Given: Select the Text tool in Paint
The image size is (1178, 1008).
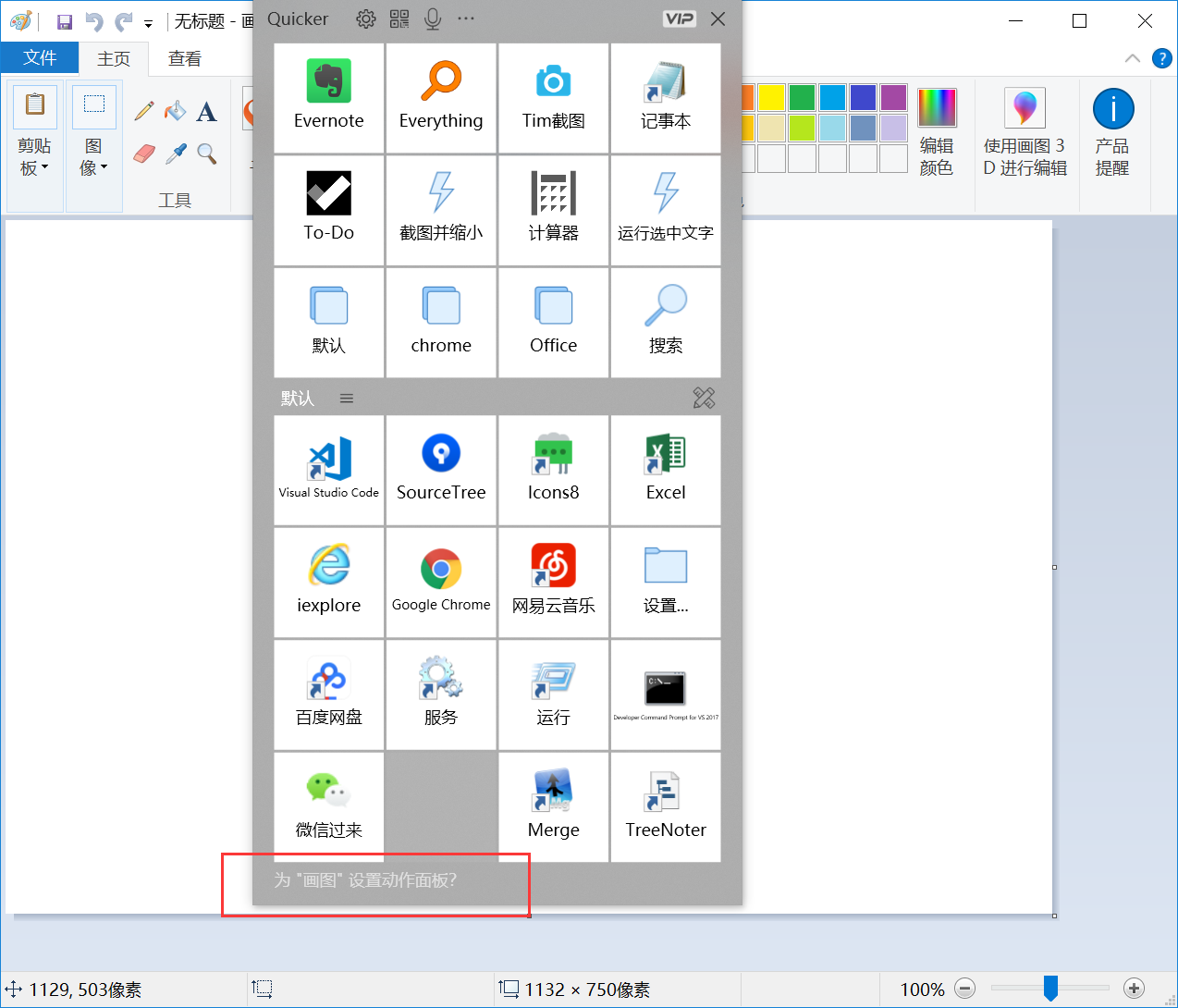Looking at the screenshot, I should pos(207,111).
